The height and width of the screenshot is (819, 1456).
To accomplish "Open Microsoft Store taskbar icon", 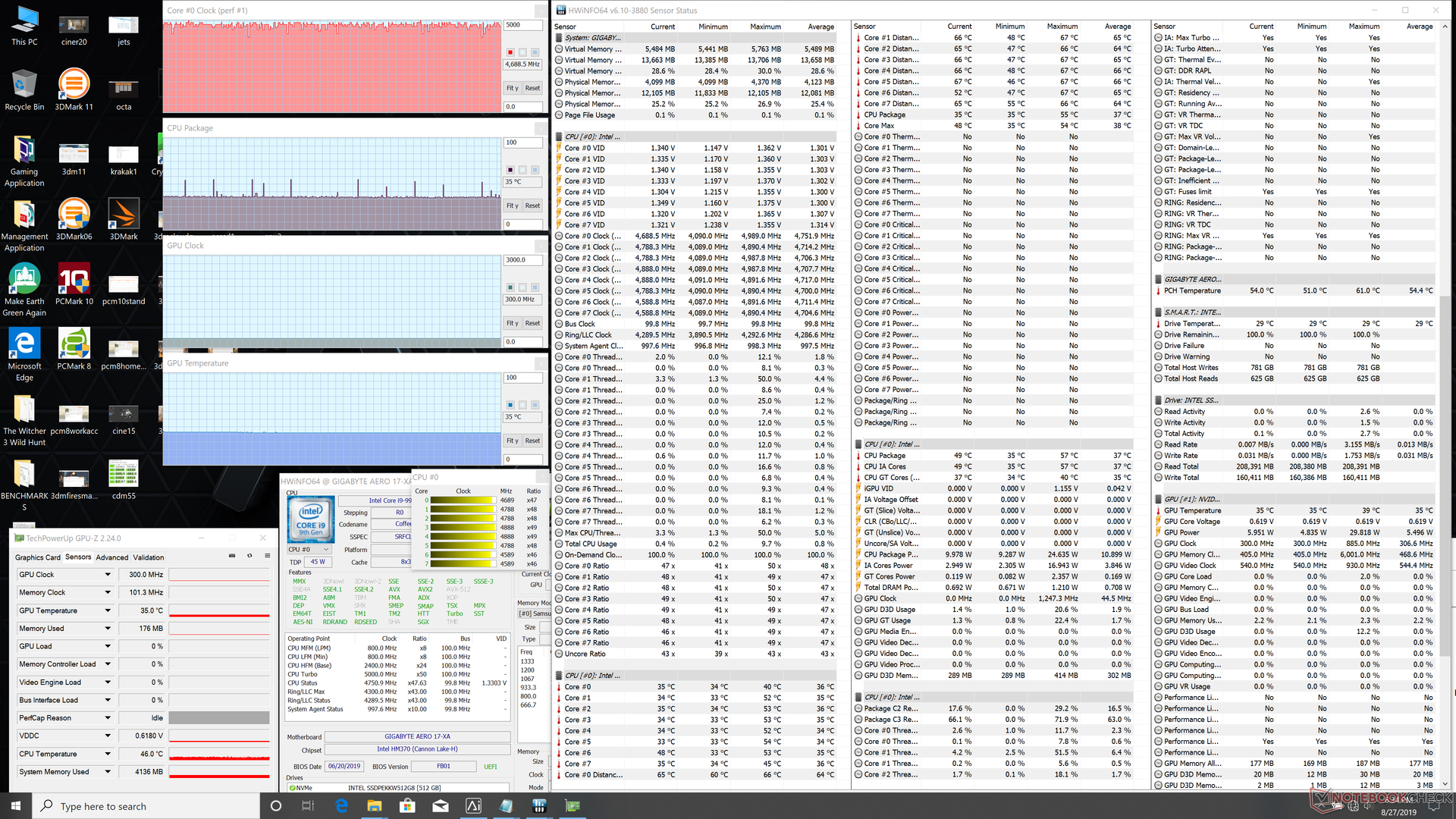I will [408, 806].
